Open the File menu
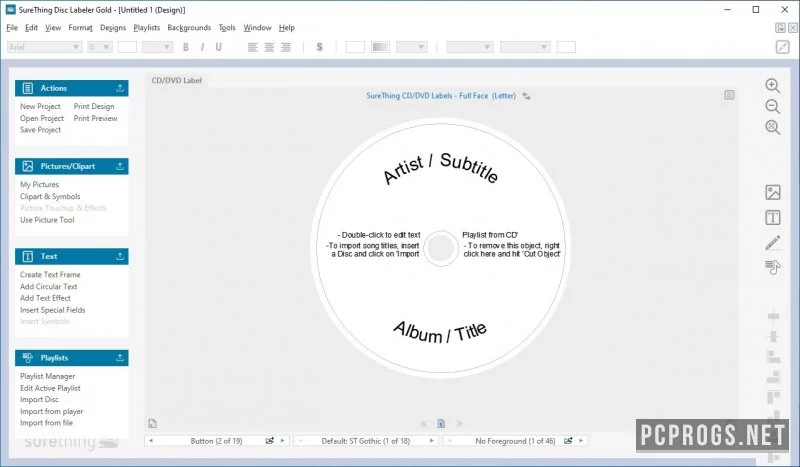This screenshot has width=800, height=467. [12, 28]
